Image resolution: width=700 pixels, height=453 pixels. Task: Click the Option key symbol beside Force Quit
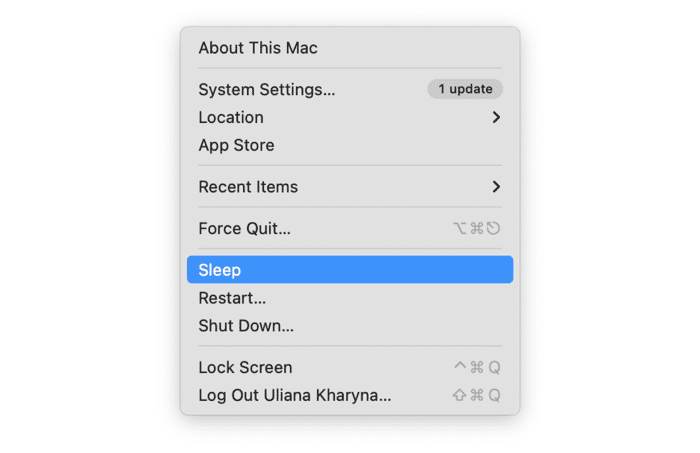(x=460, y=228)
